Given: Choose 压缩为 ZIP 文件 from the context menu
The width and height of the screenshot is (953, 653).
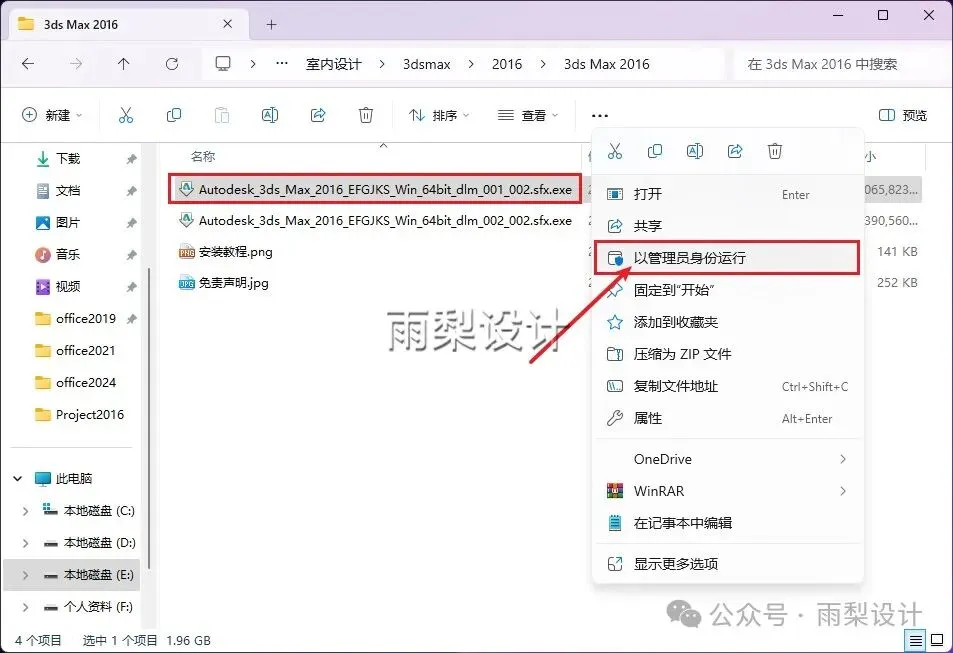Looking at the screenshot, I should [728, 354].
